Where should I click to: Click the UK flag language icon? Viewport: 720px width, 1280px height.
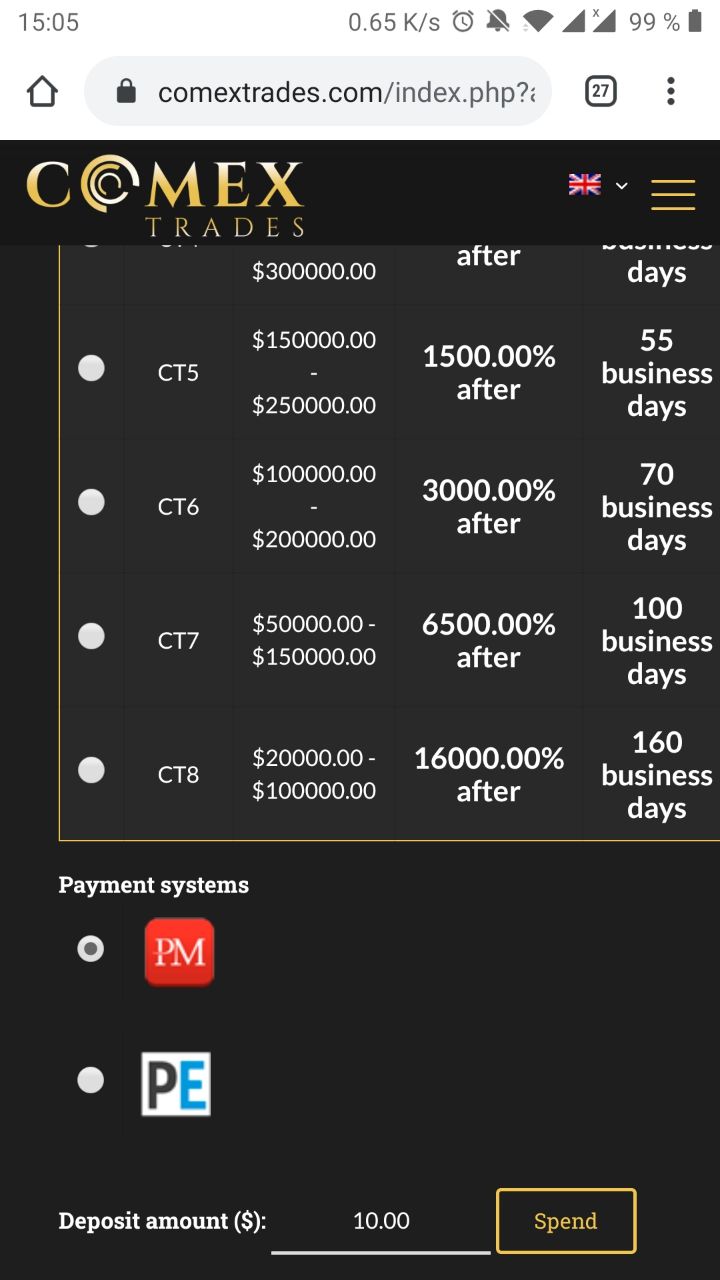[584, 184]
